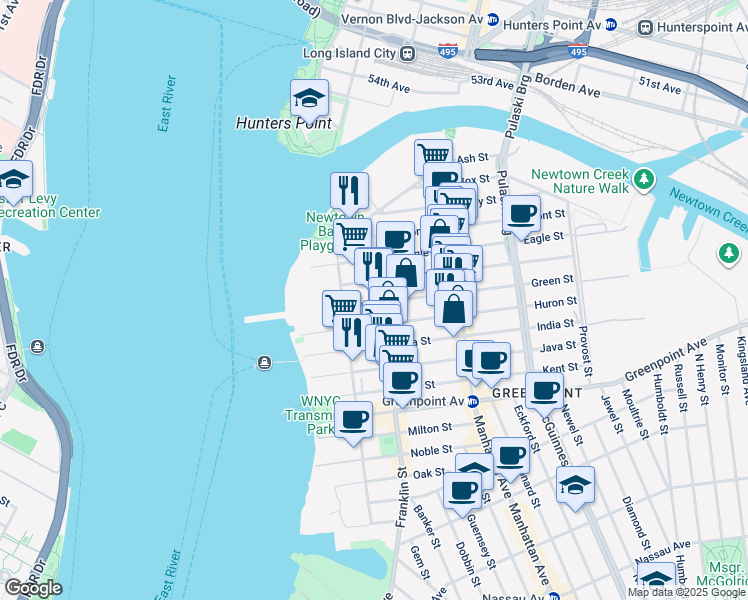This screenshot has width=748, height=600.
Task: Select the Newtown Creek Nature Walk label
Action: (x=580, y=181)
